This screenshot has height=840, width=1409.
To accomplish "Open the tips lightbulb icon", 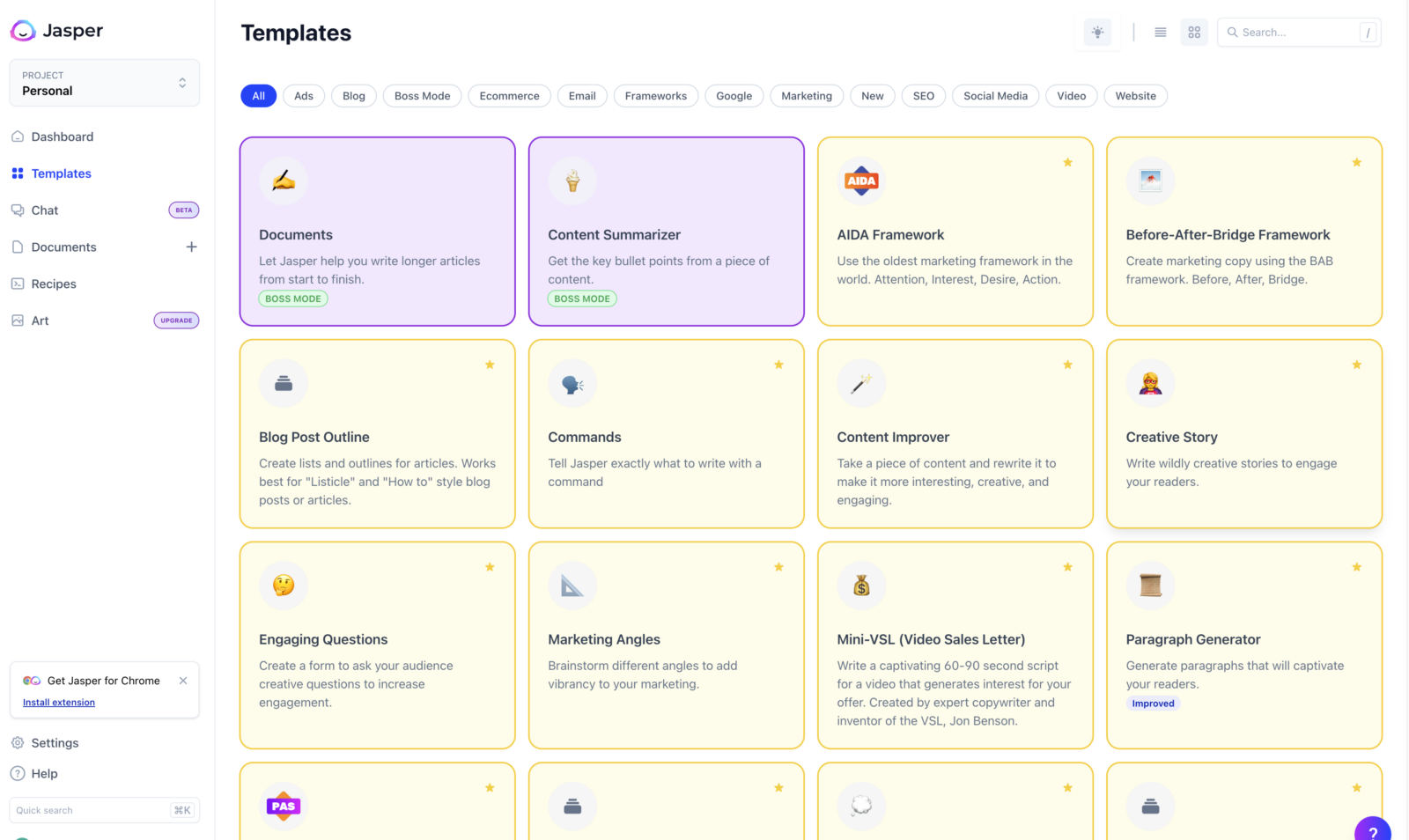I will click(x=1096, y=32).
